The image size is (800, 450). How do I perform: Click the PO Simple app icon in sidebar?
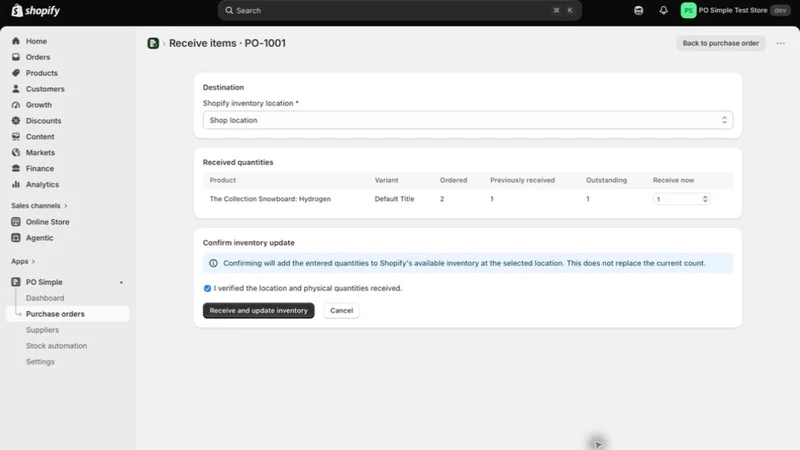click(16, 282)
